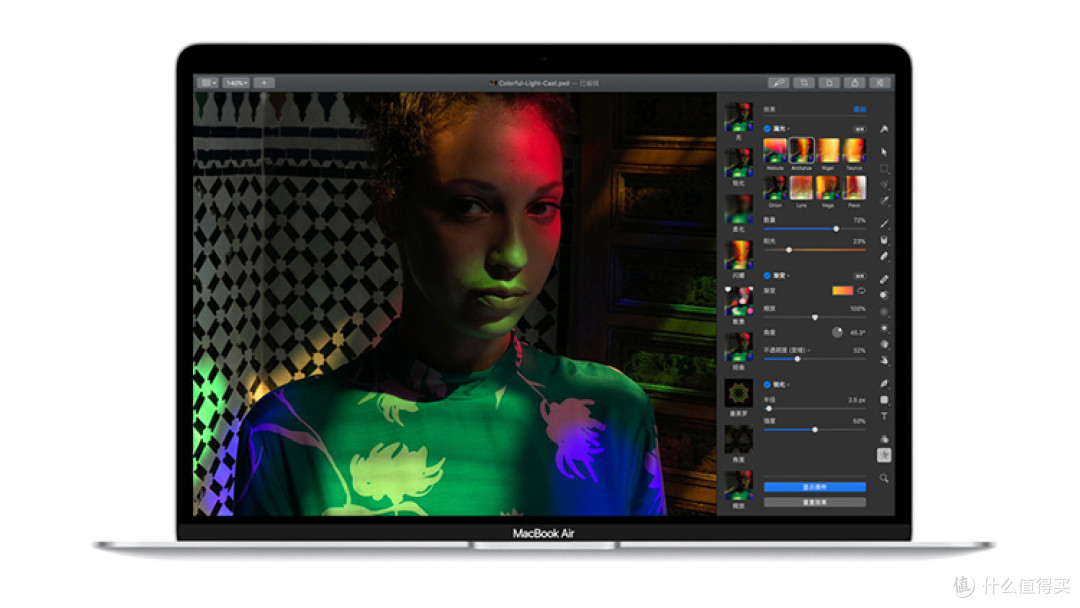Select the blurred effect category thumbnail
Viewport: 1080px width, 608px height.
pos(738,209)
